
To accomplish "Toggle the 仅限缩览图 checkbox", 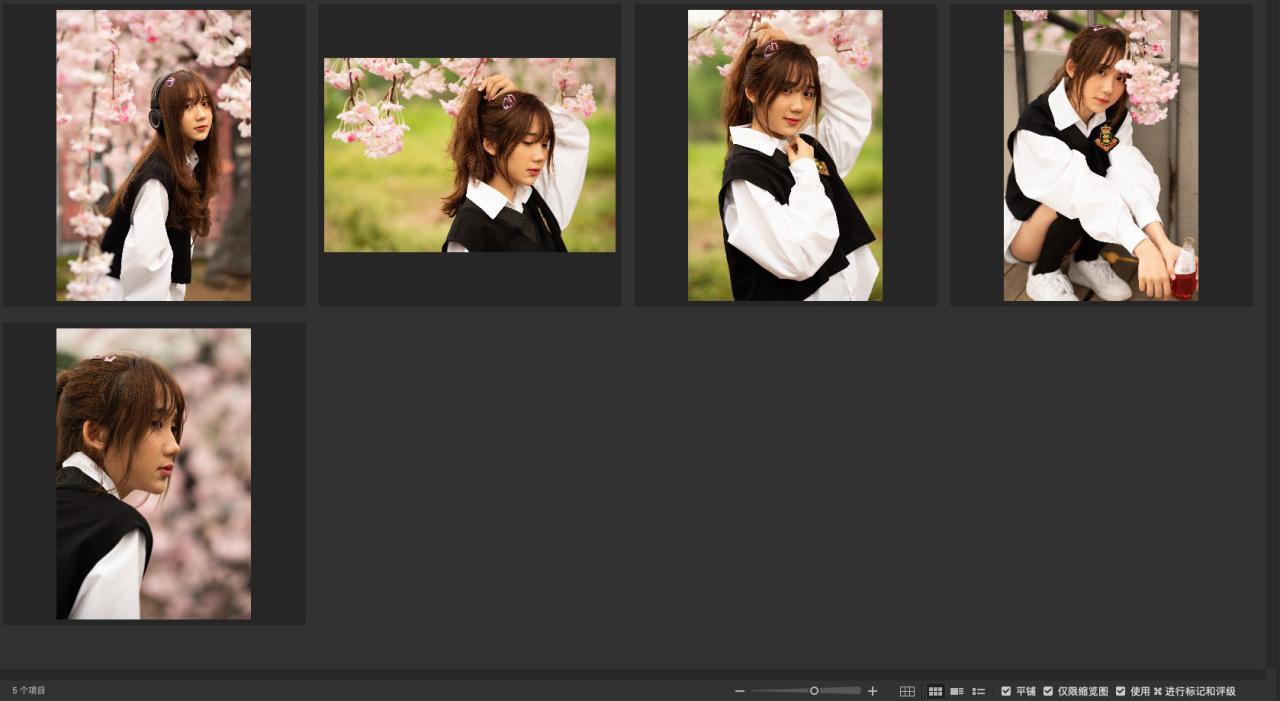I will click(1048, 691).
